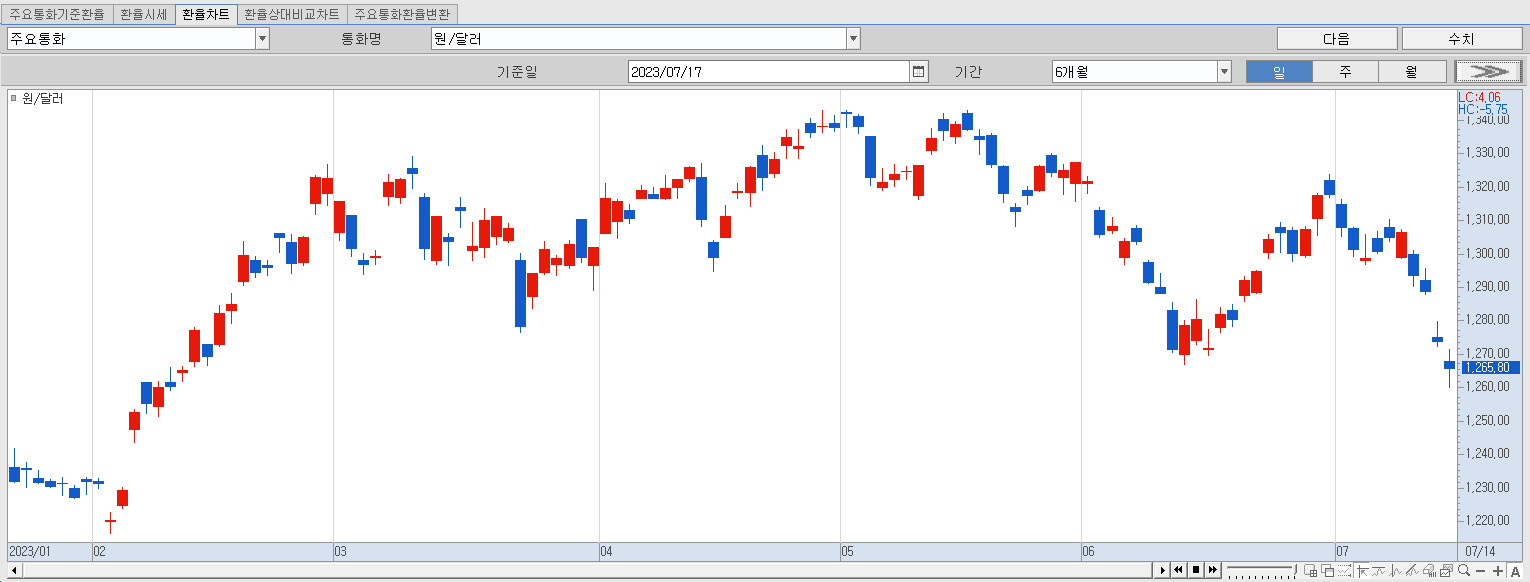Click the left arrow of horizontal scrollbar
The image size is (1530, 582).
(13, 570)
